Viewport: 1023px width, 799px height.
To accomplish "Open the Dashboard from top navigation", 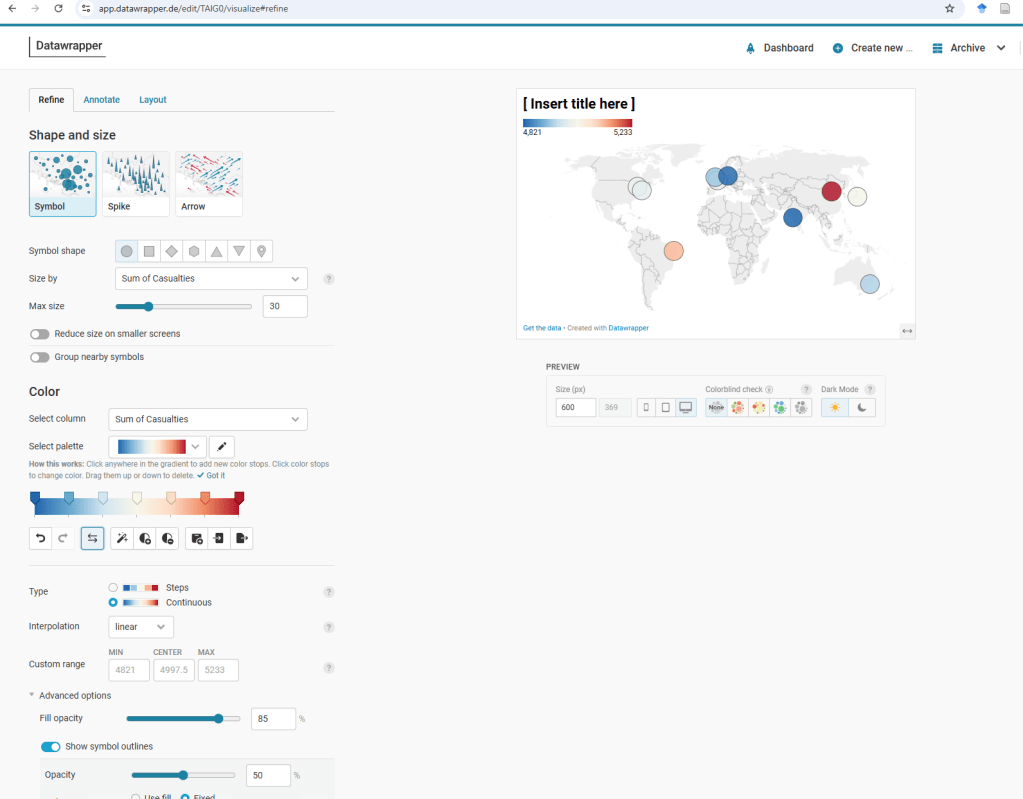I will pos(779,48).
